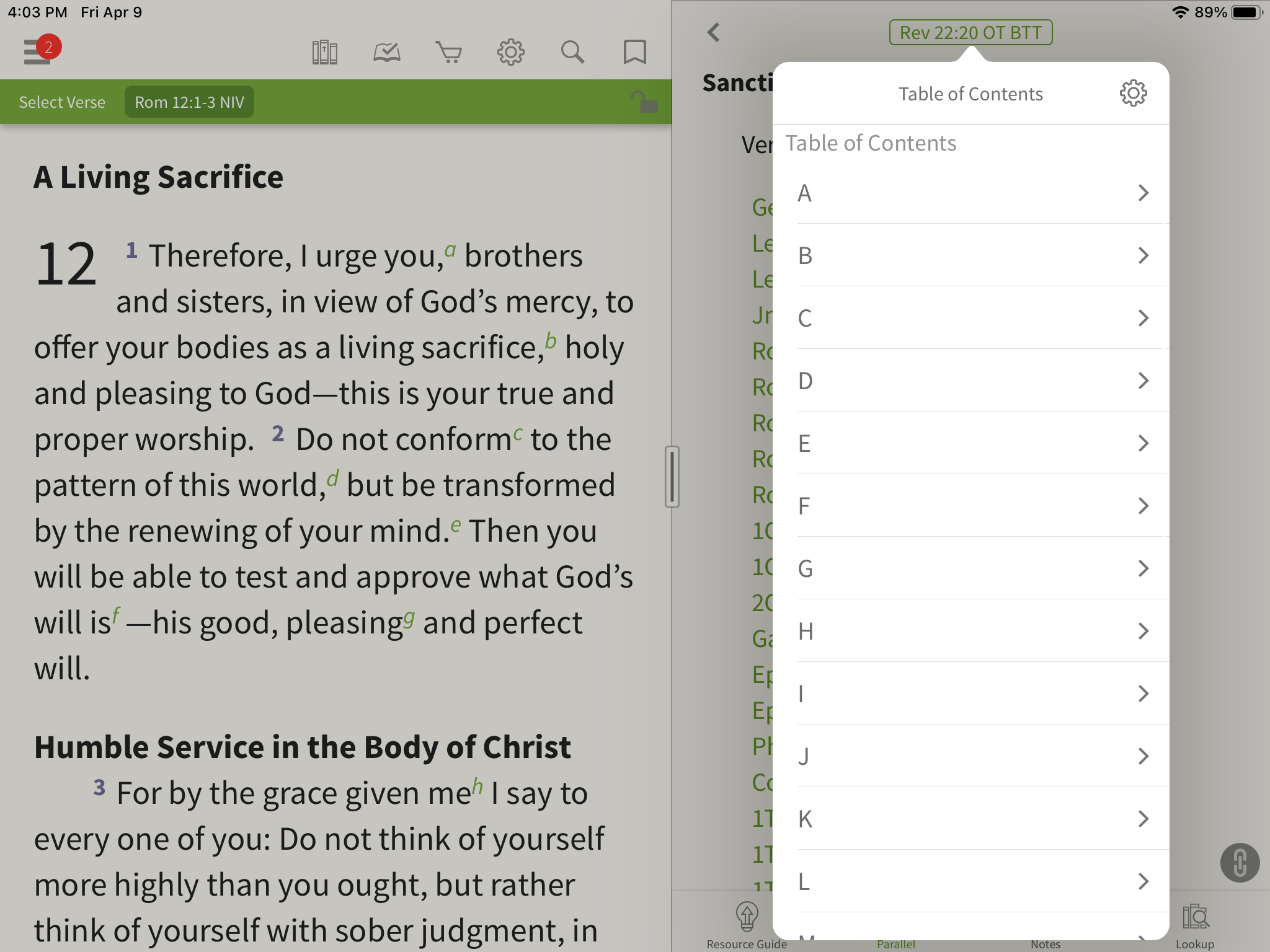Tap footnote e after 'your mind'
The width and height of the screenshot is (1270, 952).
click(456, 526)
